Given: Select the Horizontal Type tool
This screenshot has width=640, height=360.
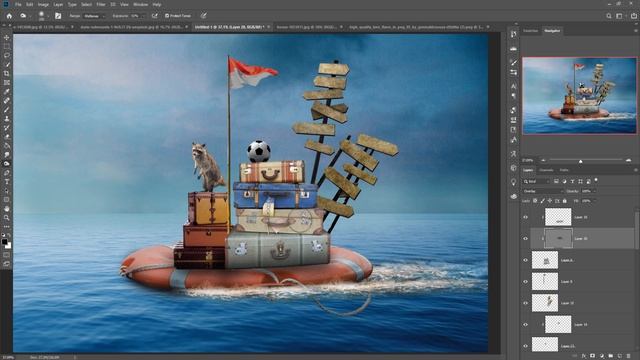Looking at the screenshot, I should click(7, 181).
